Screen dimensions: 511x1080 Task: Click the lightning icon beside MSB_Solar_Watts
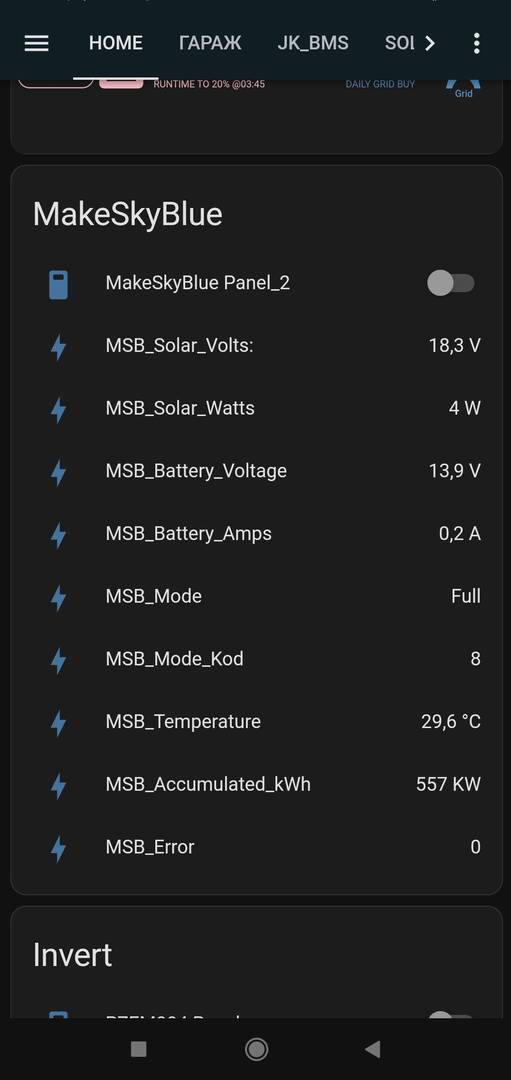[x=59, y=411]
